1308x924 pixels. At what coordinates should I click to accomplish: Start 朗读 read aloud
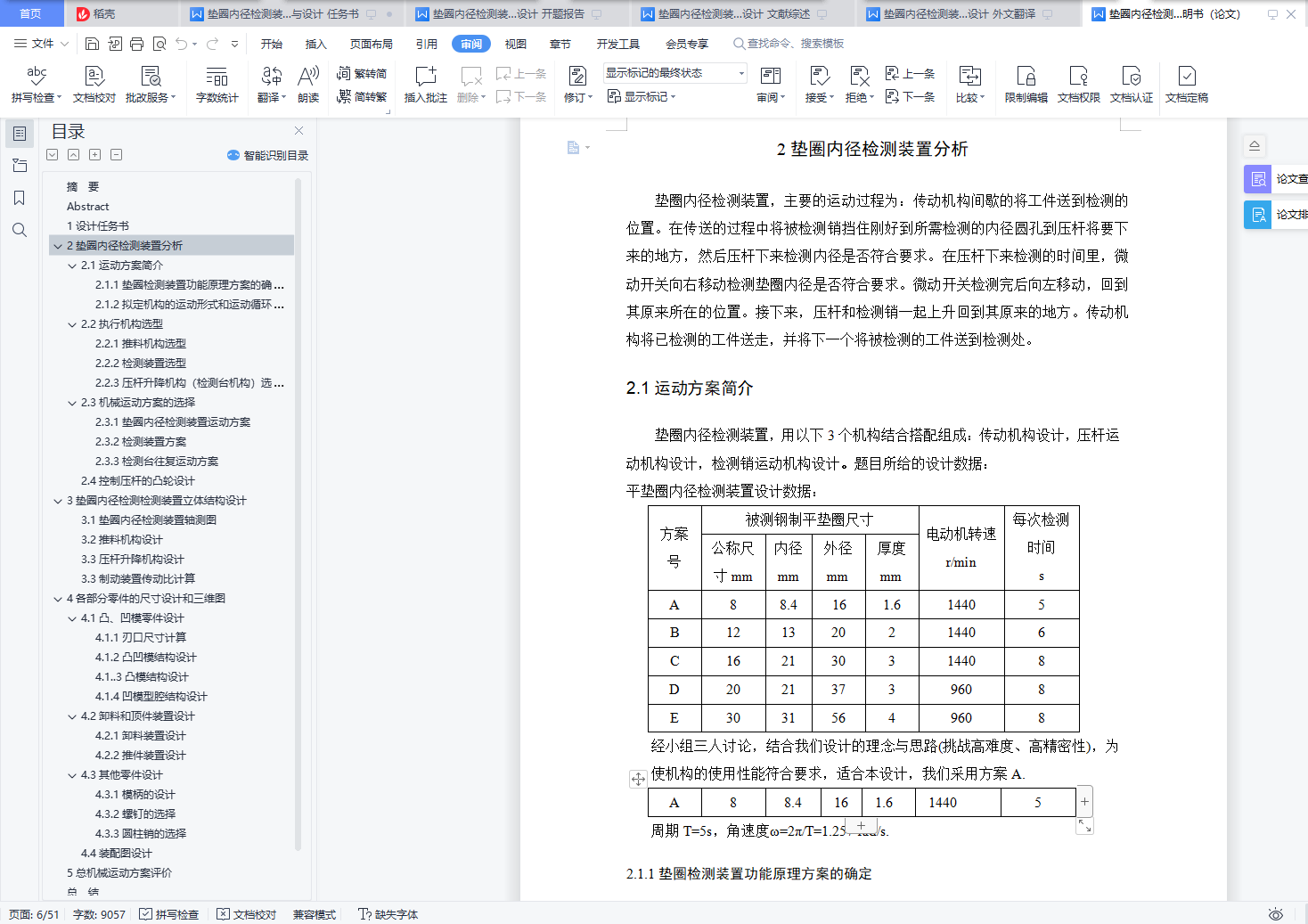click(308, 86)
